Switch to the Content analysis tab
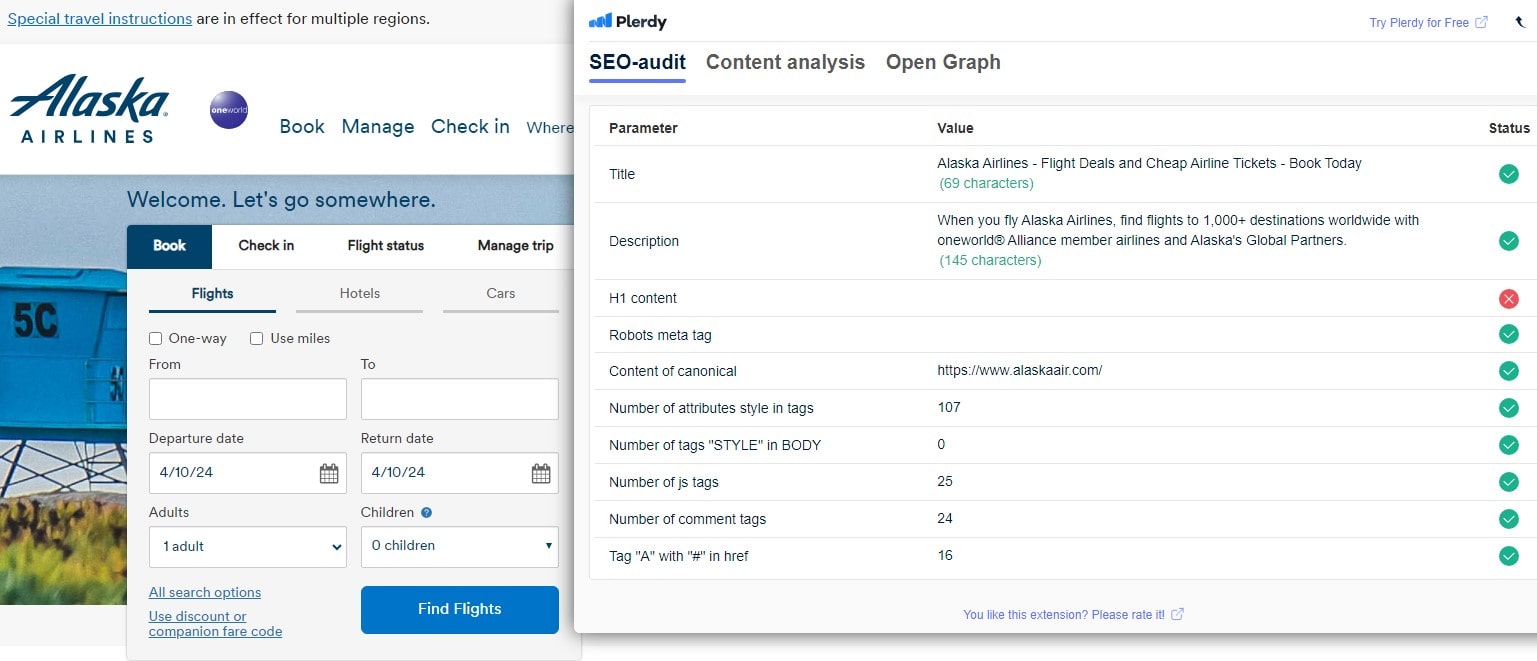 785,62
